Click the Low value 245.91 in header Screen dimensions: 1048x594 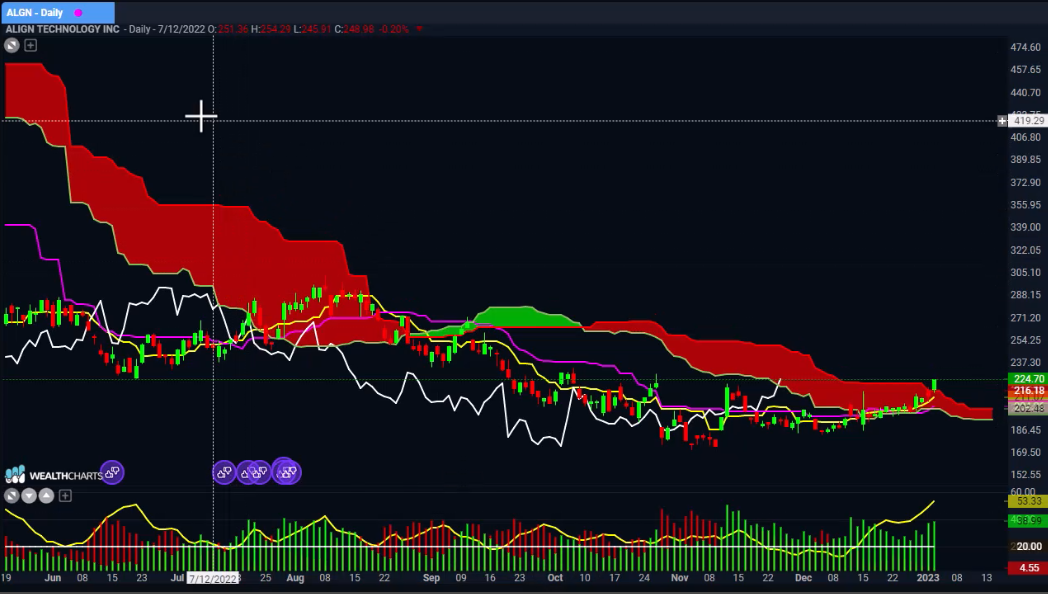tap(316, 29)
